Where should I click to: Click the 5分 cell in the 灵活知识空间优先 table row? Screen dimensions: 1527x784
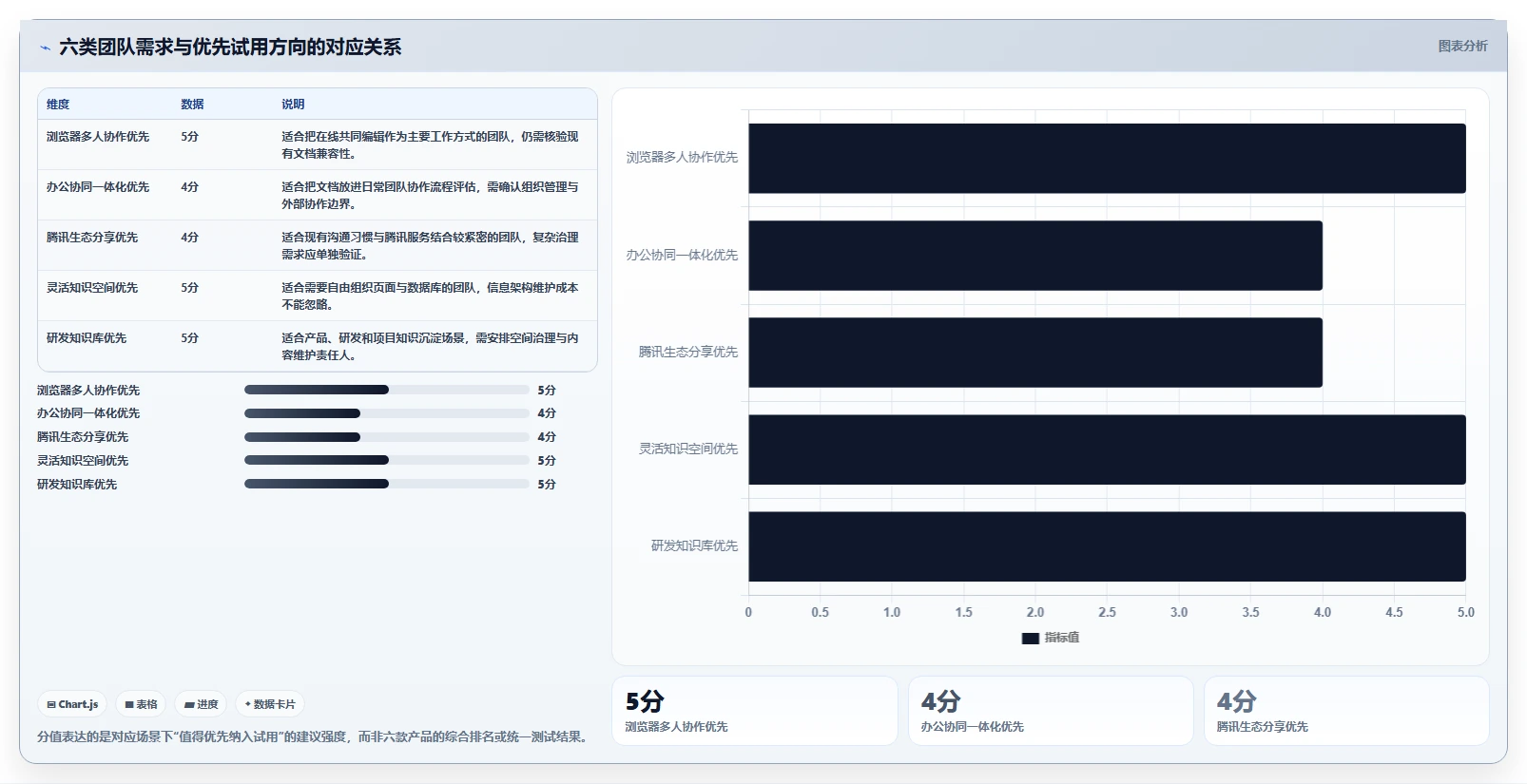[190, 288]
